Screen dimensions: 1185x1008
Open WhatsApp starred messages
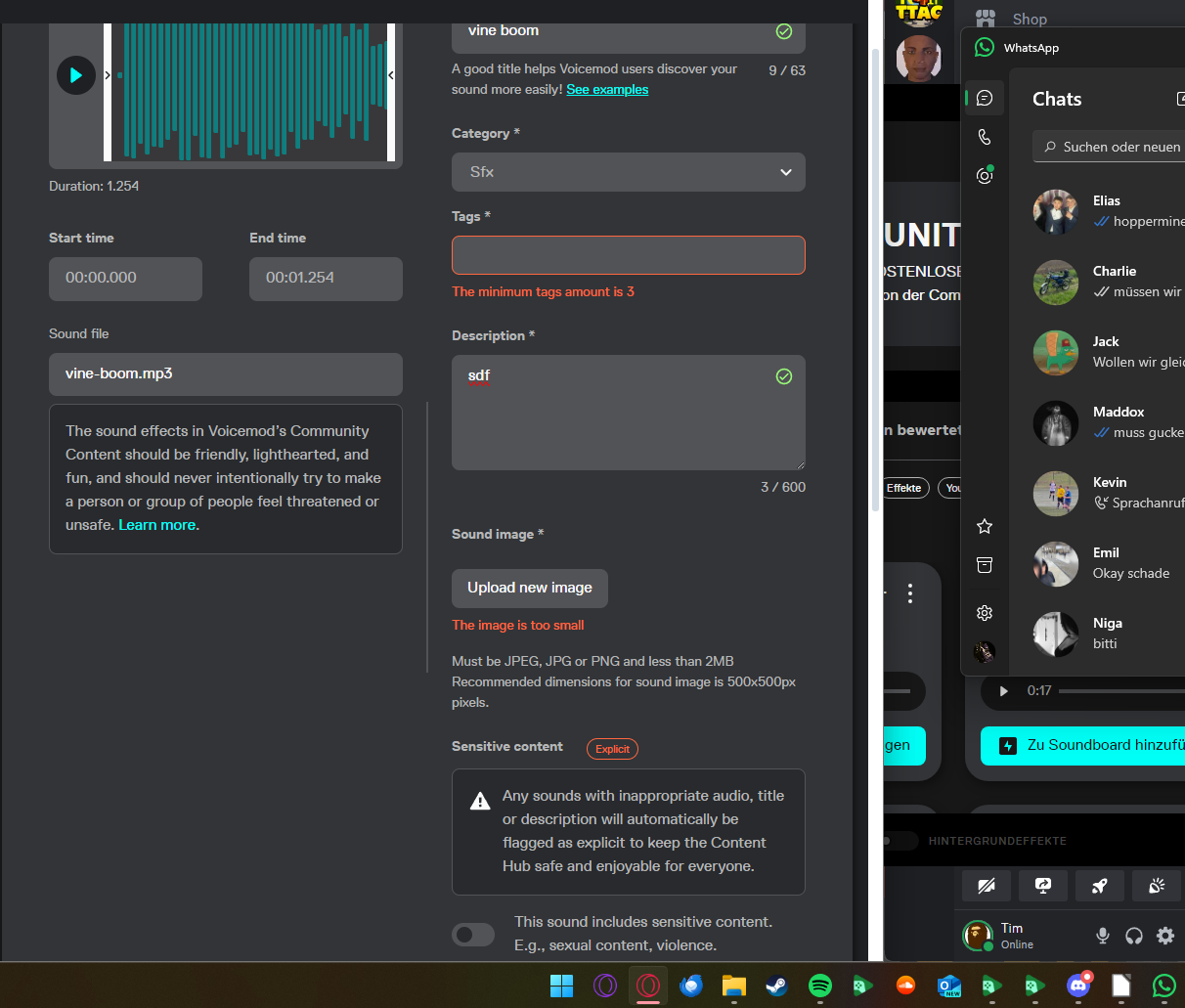[985, 527]
